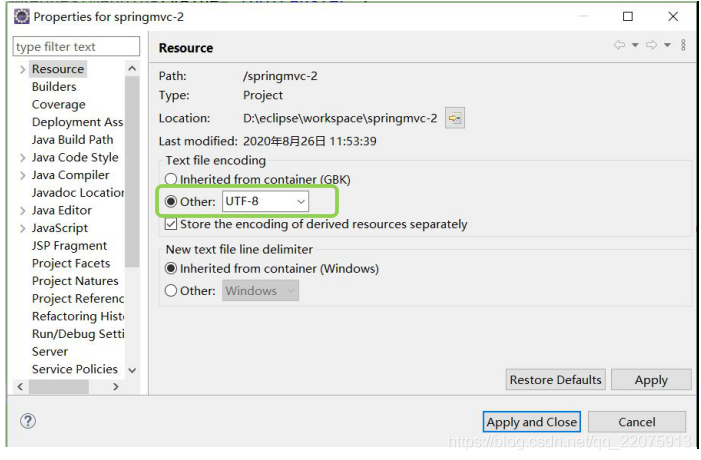Click the tree vertical scrollbar thumb
This screenshot has width=701, height=460.
pyautogui.click(x=132, y=172)
